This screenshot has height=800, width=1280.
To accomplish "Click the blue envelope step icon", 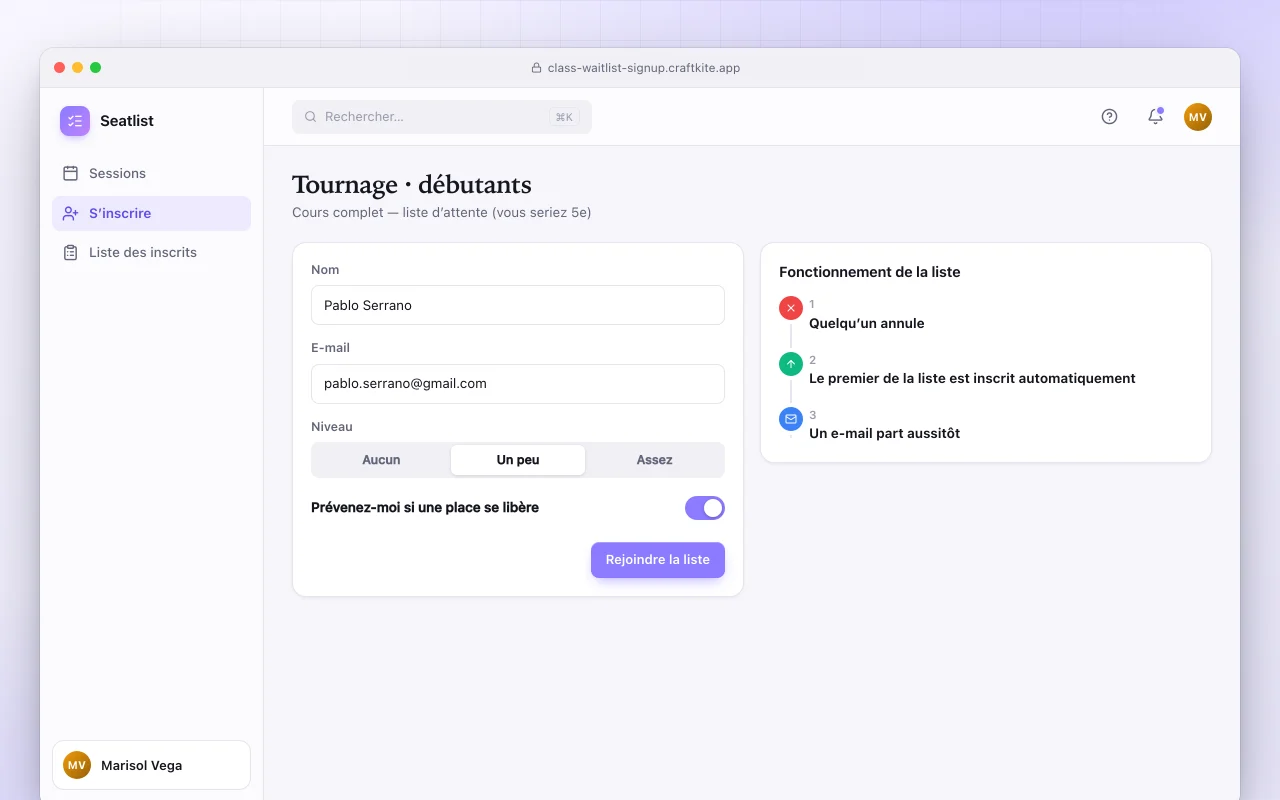I will (x=791, y=419).
